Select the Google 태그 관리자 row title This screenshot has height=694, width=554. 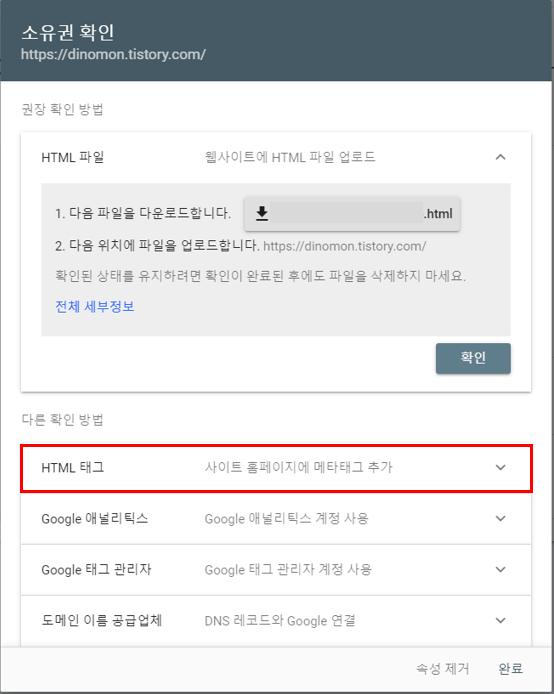[96, 570]
